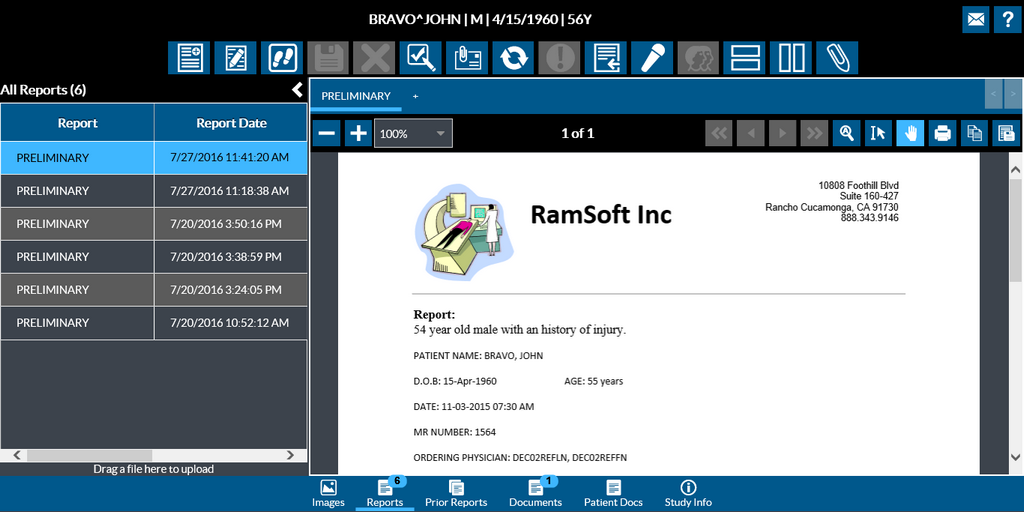Click the microphone dictation icon
This screenshot has width=1024, height=512.
(650, 58)
